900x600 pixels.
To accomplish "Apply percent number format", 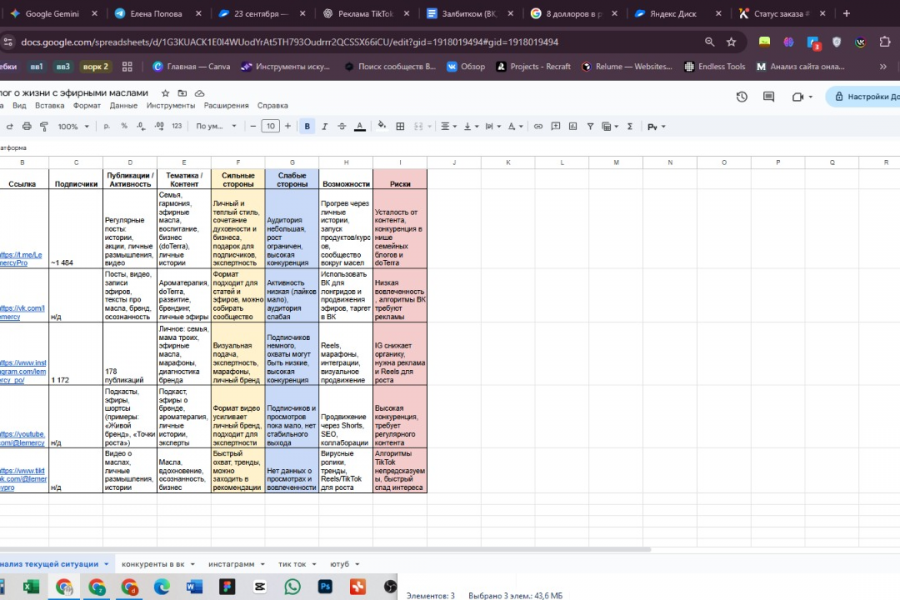I will coord(124,126).
